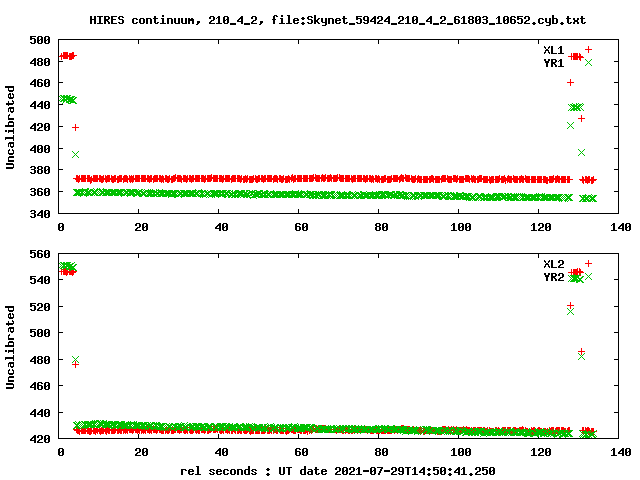Click the top plot's red point at 460 near right edge
The width and height of the screenshot is (640, 480).
(570, 82)
